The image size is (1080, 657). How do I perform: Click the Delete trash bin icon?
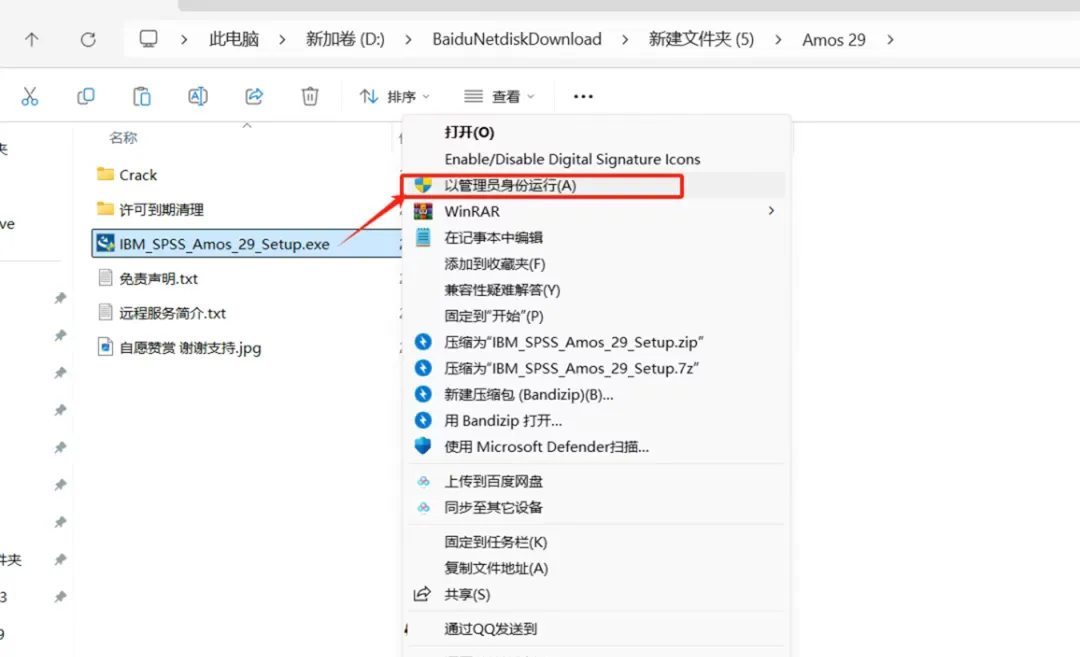point(310,96)
